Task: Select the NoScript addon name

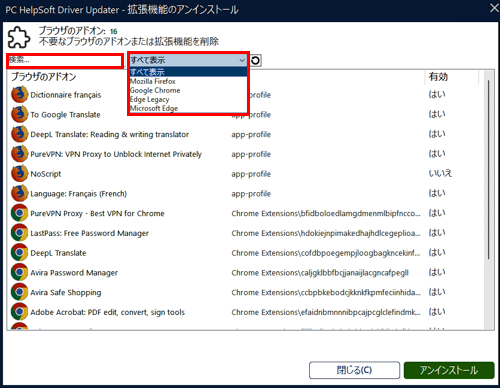Action: 46,174
